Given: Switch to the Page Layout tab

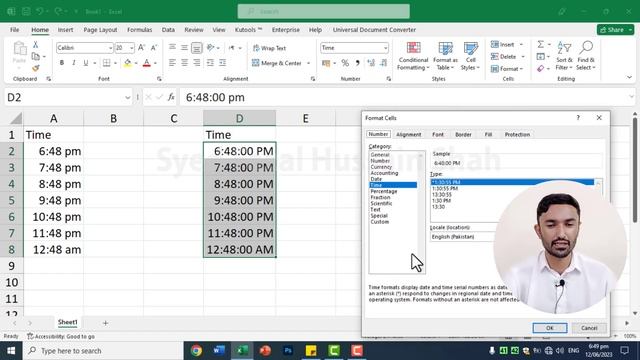Looking at the screenshot, I should coord(100,30).
